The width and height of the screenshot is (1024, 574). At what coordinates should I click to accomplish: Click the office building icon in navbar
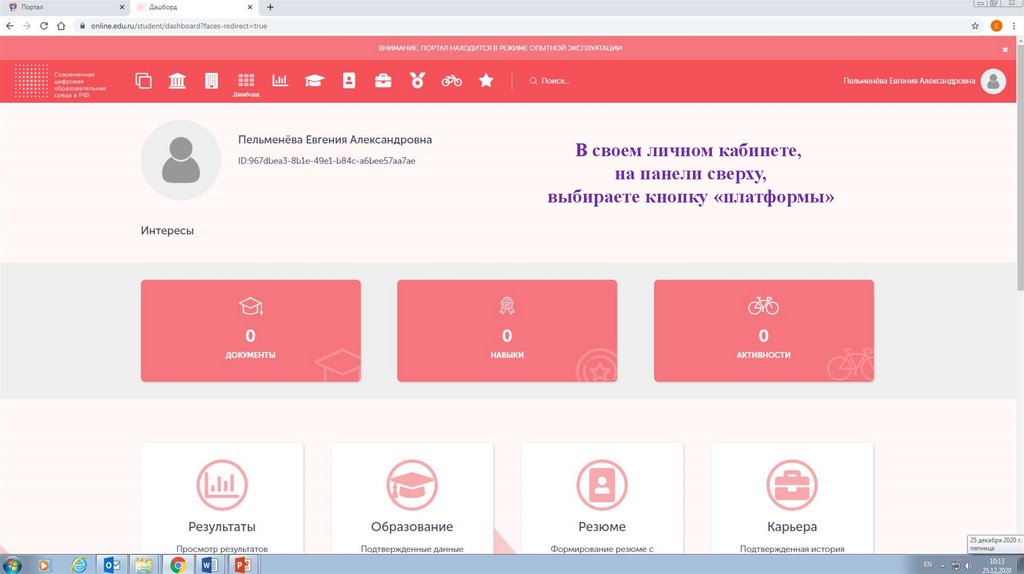pyautogui.click(x=211, y=81)
